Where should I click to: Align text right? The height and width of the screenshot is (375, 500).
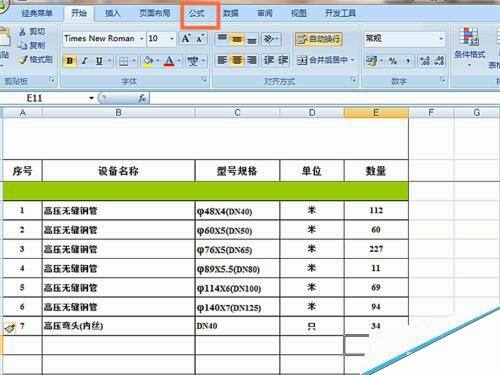coord(252,60)
